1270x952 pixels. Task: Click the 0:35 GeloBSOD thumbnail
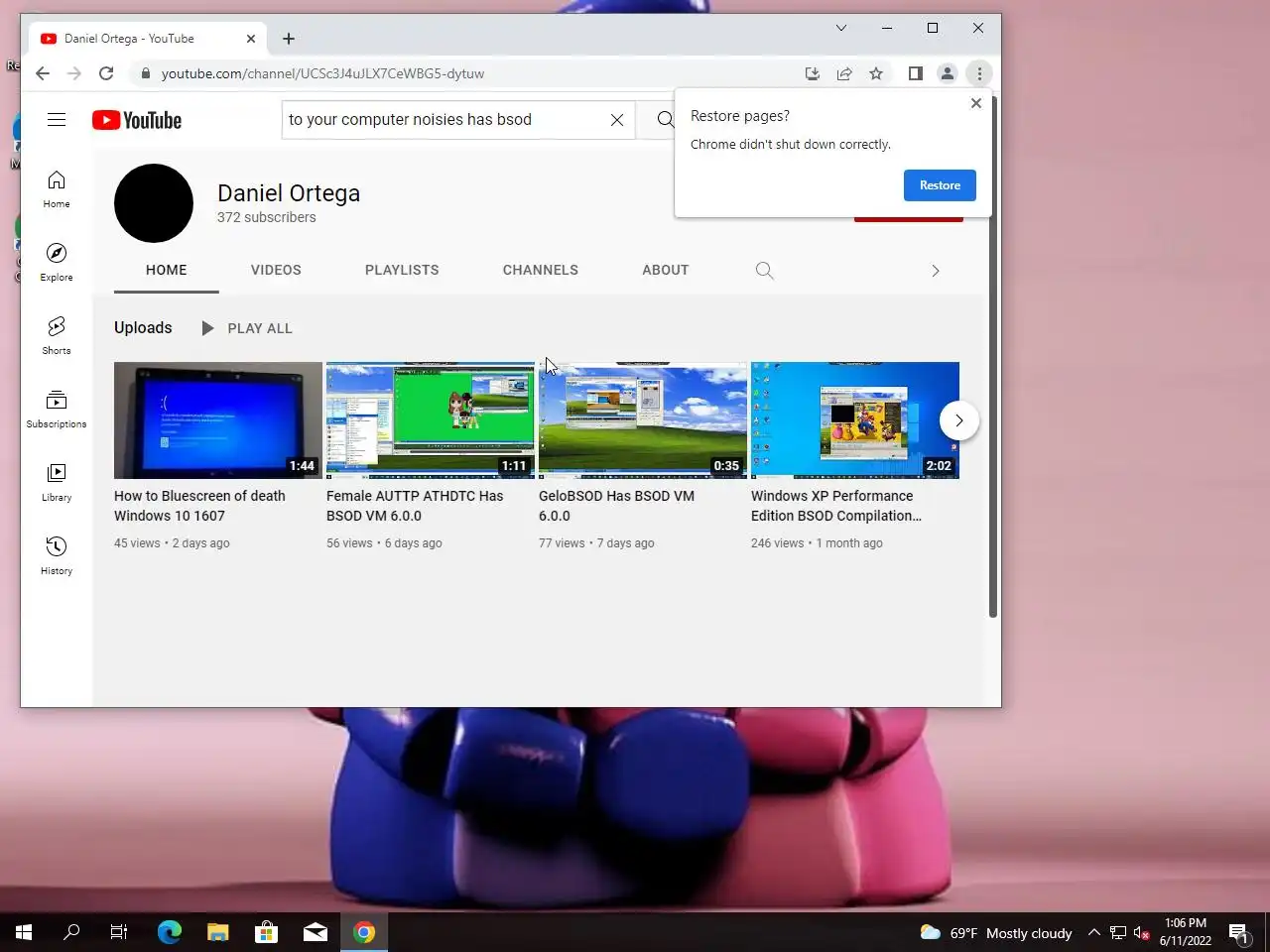click(x=642, y=420)
